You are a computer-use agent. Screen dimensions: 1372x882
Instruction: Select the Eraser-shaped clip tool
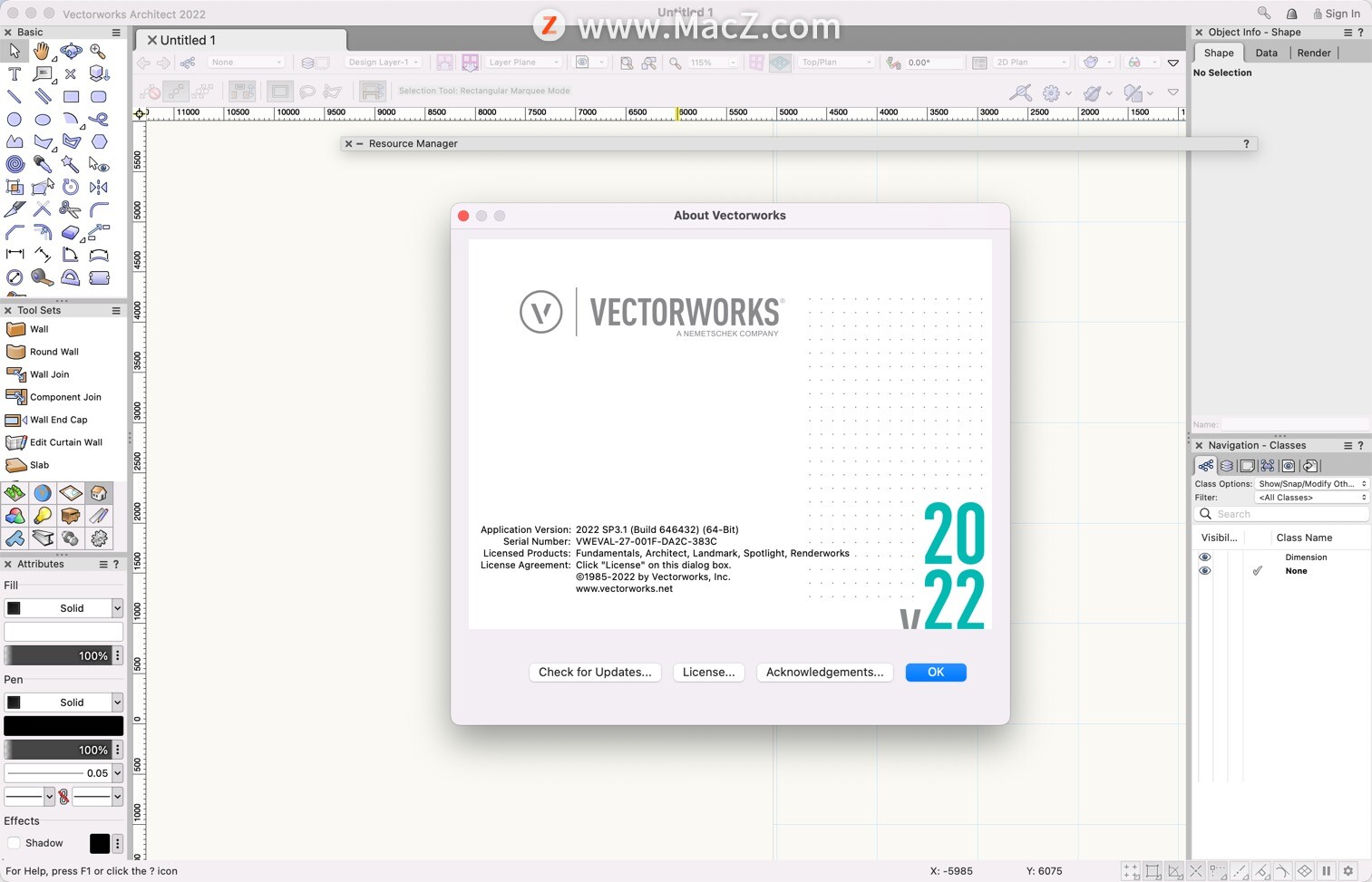71,232
